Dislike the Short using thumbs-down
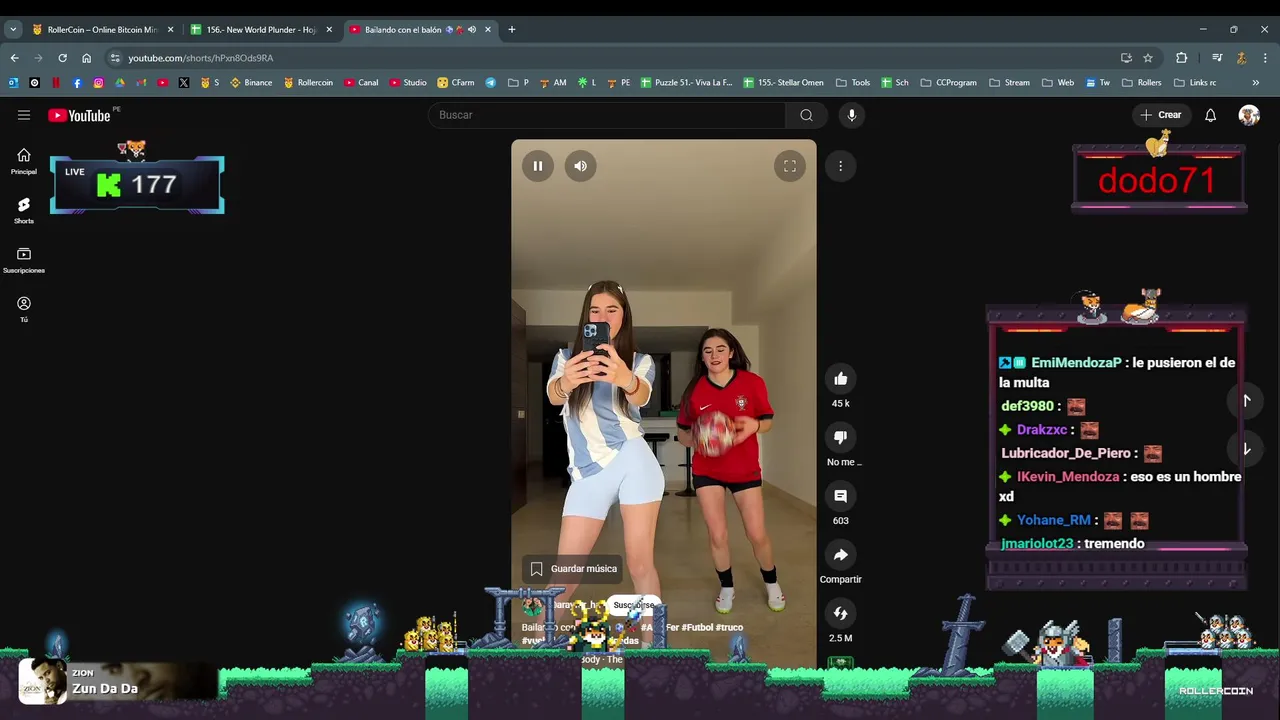This screenshot has height=720, width=1280. pyautogui.click(x=841, y=437)
